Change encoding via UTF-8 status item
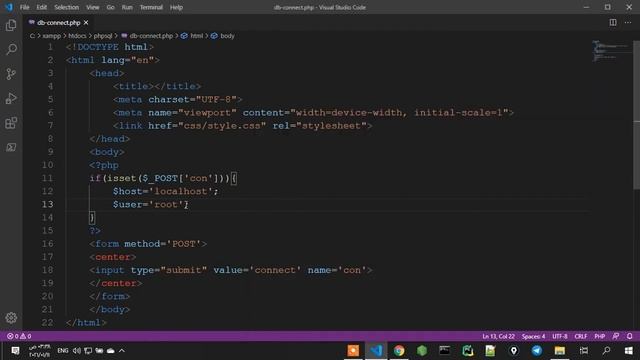The height and width of the screenshot is (360, 640). (x=560, y=336)
